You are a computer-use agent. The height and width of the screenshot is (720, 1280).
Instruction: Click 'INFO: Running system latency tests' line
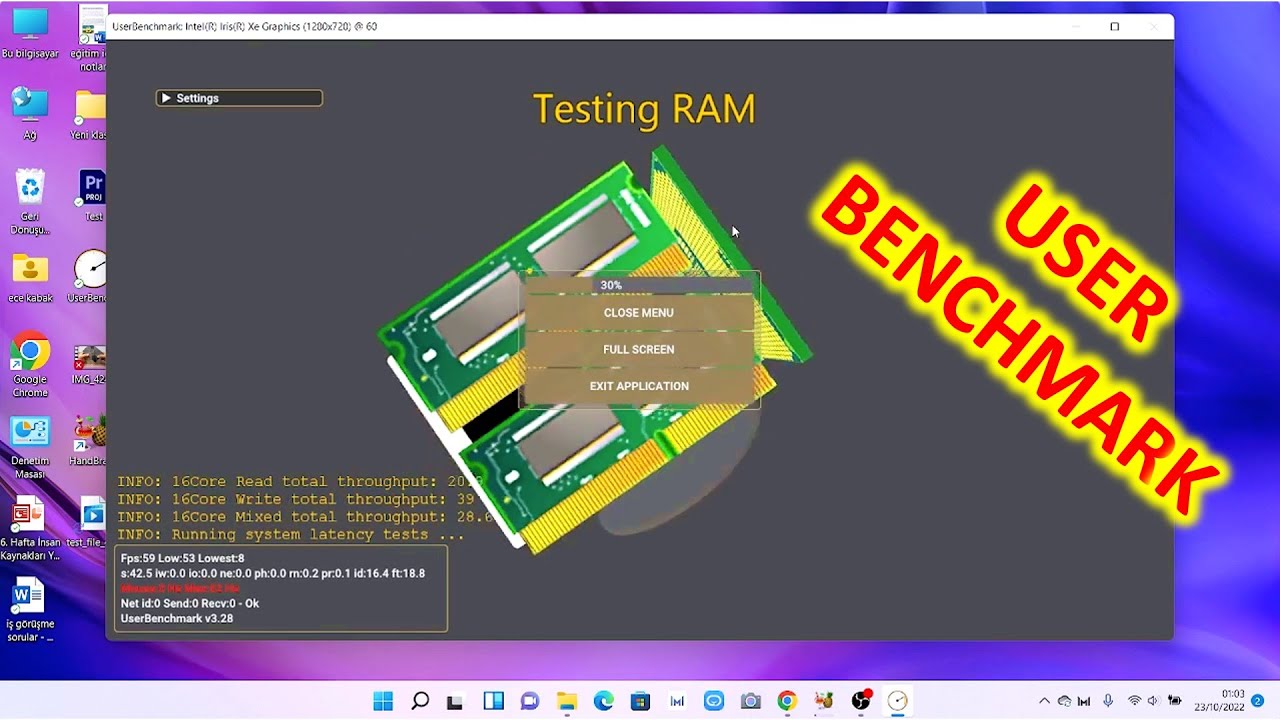click(x=291, y=535)
